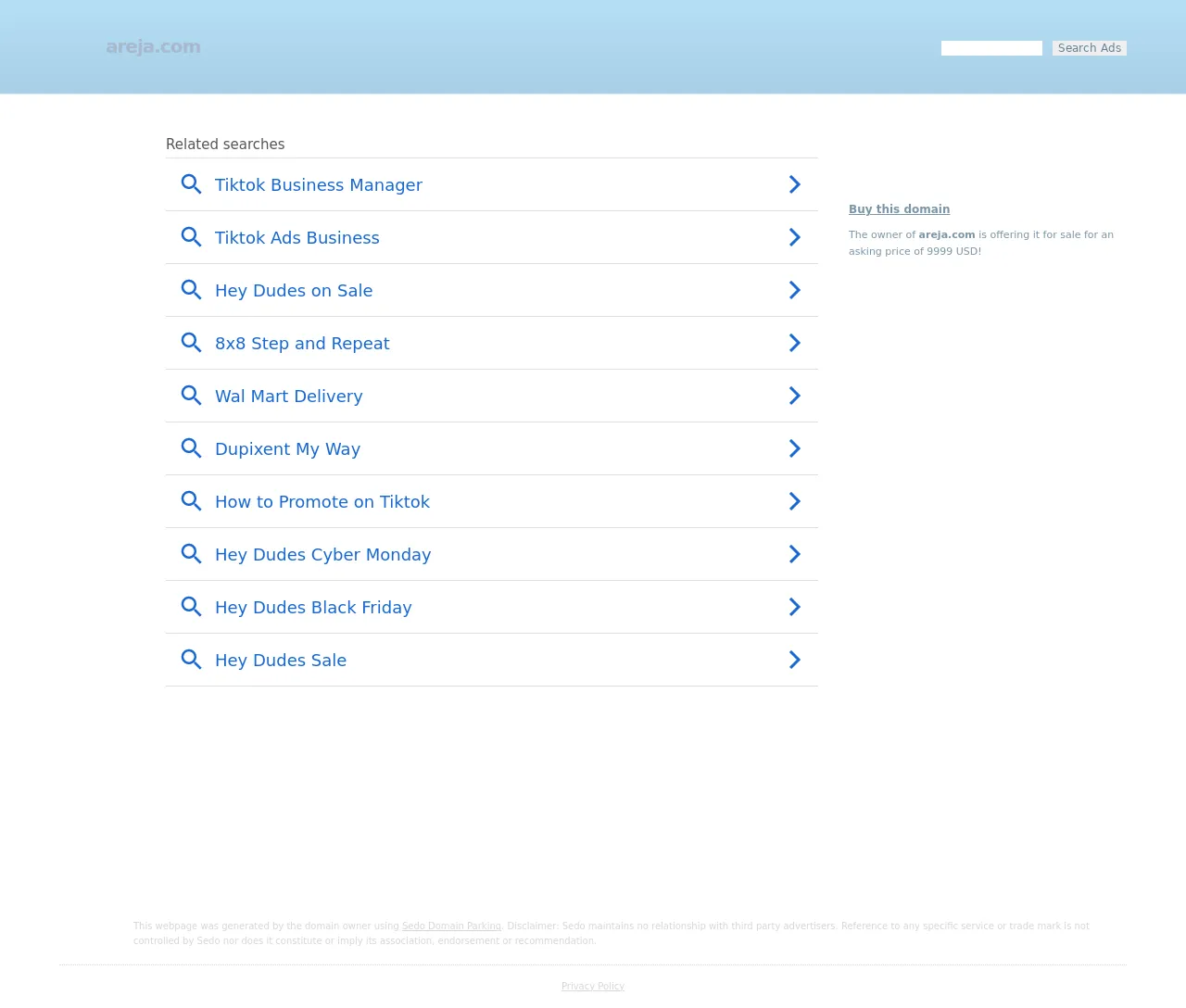Open the Privacy Policy link
The image size is (1186, 1008).
(593, 986)
